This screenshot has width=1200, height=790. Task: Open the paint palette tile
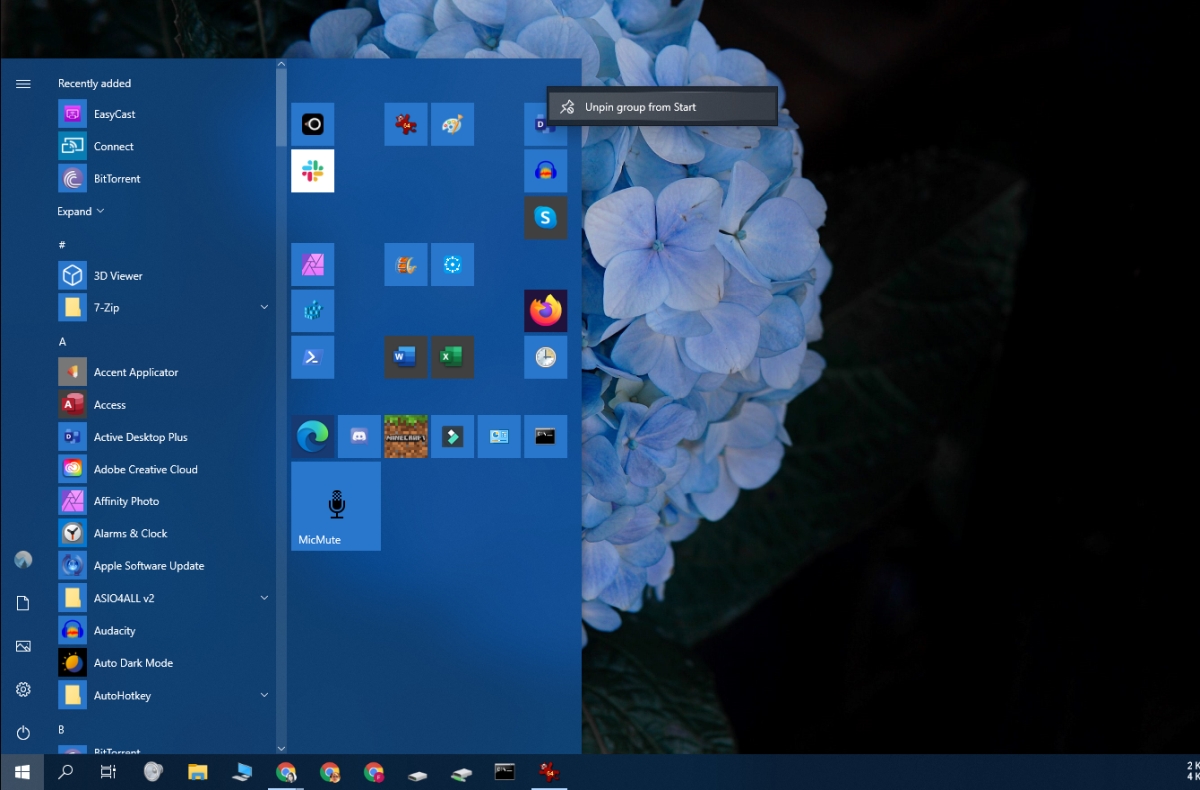452,124
